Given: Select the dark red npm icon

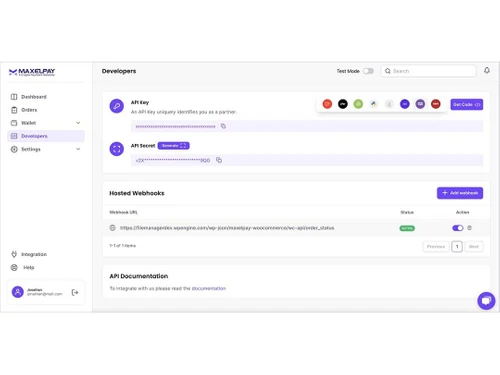Looking at the screenshot, I should (436, 104).
